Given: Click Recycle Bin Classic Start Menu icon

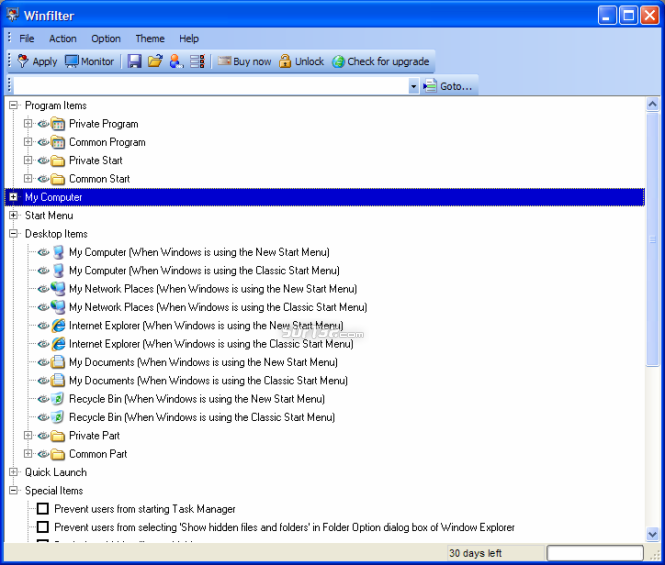Looking at the screenshot, I should click(58, 417).
